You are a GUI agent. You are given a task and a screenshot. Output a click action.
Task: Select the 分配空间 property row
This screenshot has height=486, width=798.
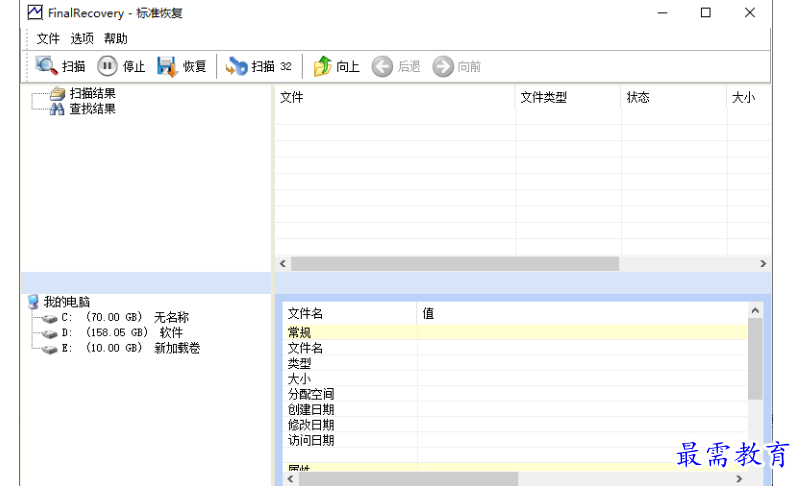point(515,394)
